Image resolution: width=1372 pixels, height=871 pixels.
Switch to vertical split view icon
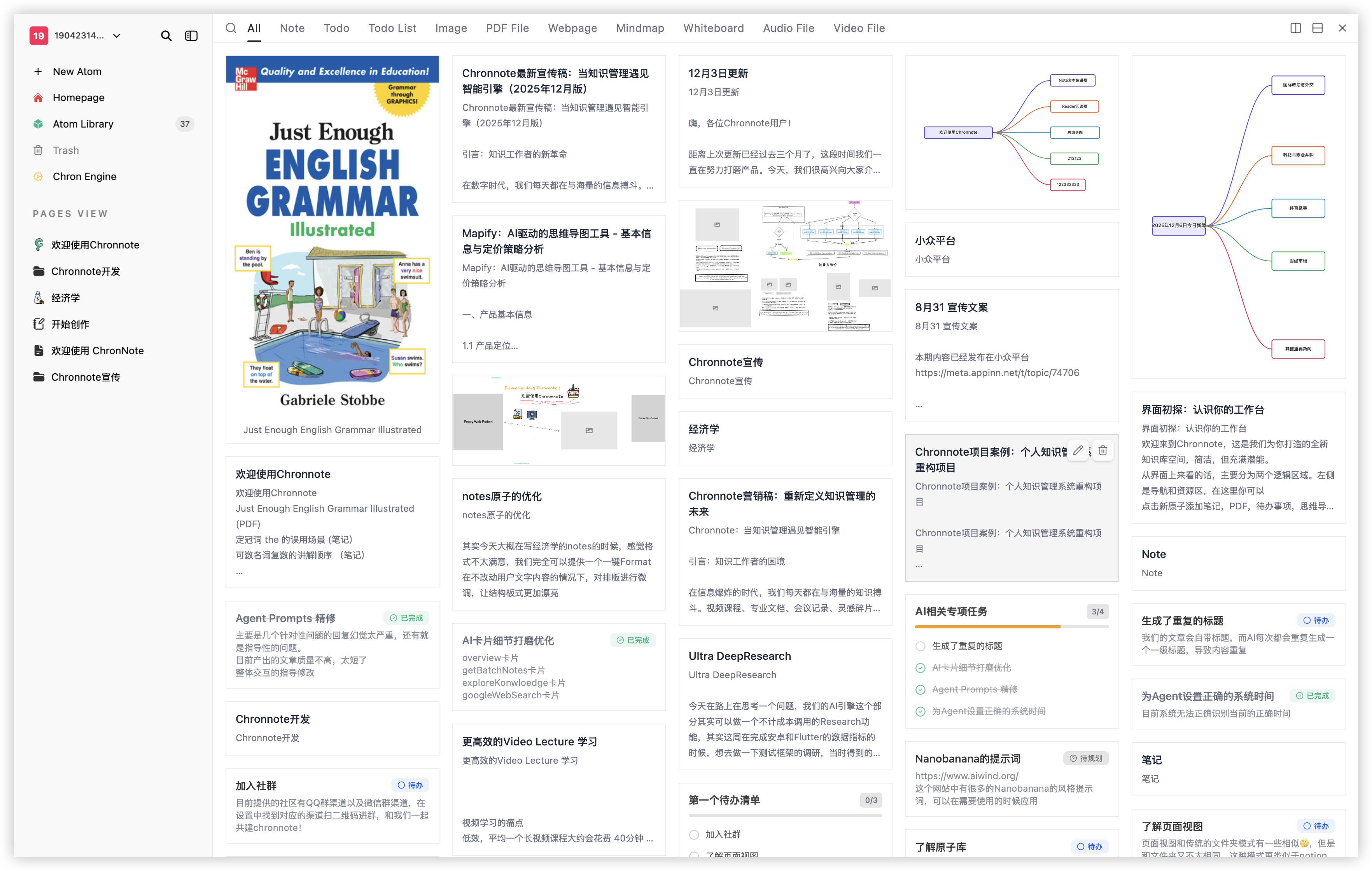(x=1295, y=28)
